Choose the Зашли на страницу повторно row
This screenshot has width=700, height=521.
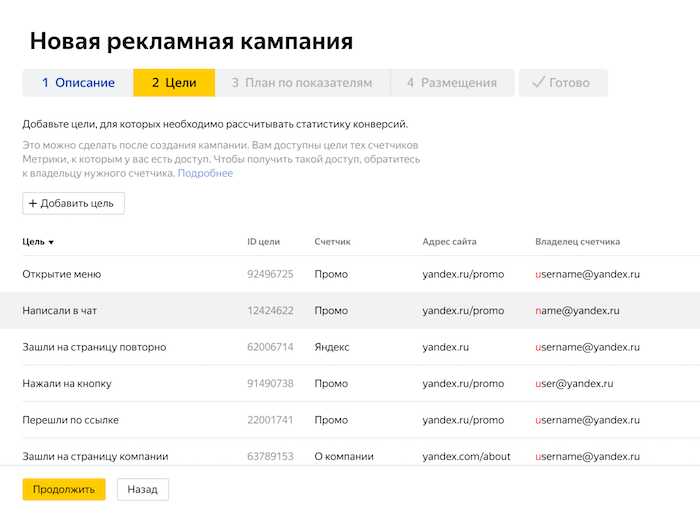tap(94, 347)
